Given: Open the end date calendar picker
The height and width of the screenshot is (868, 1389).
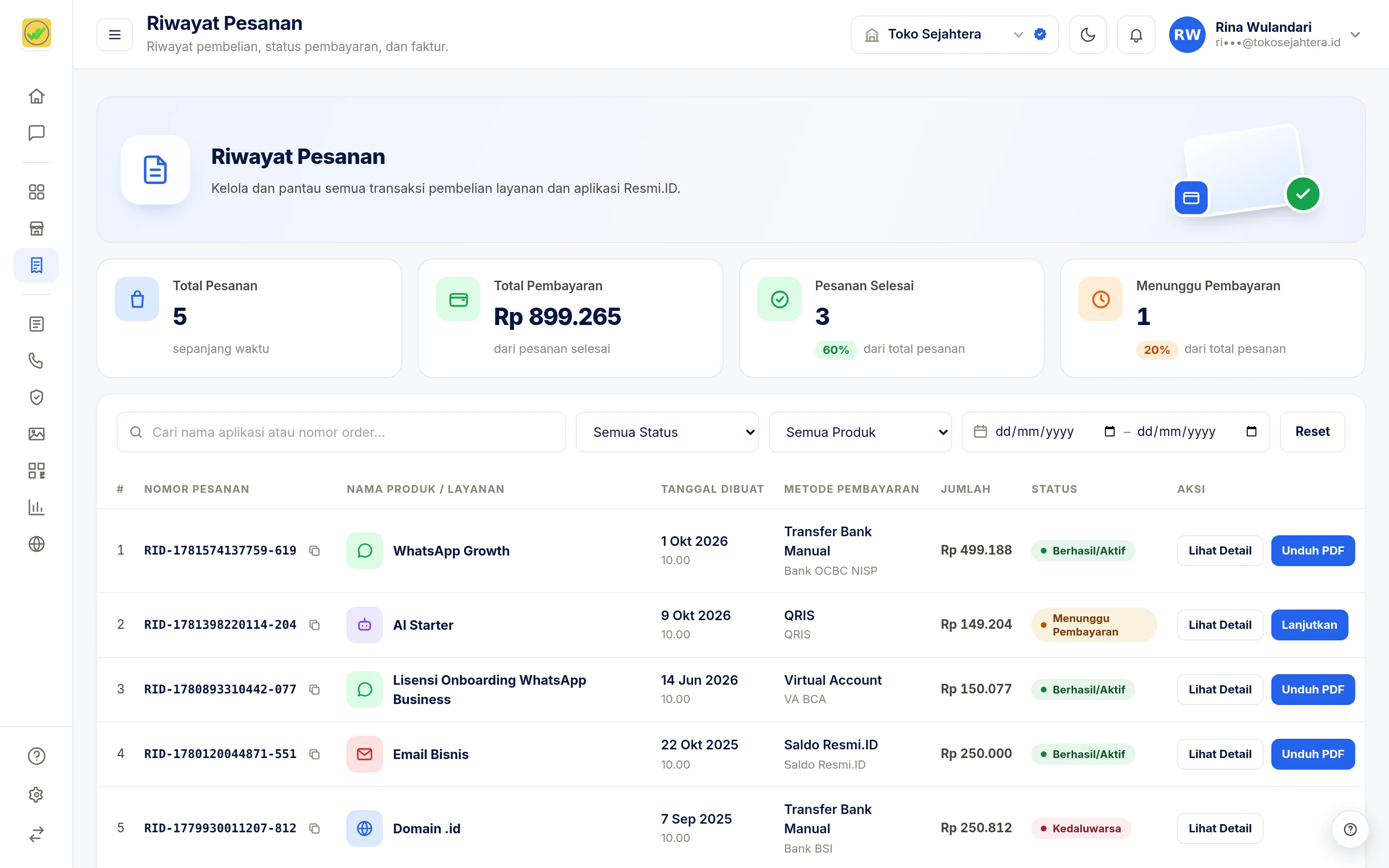Looking at the screenshot, I should pyautogui.click(x=1251, y=432).
